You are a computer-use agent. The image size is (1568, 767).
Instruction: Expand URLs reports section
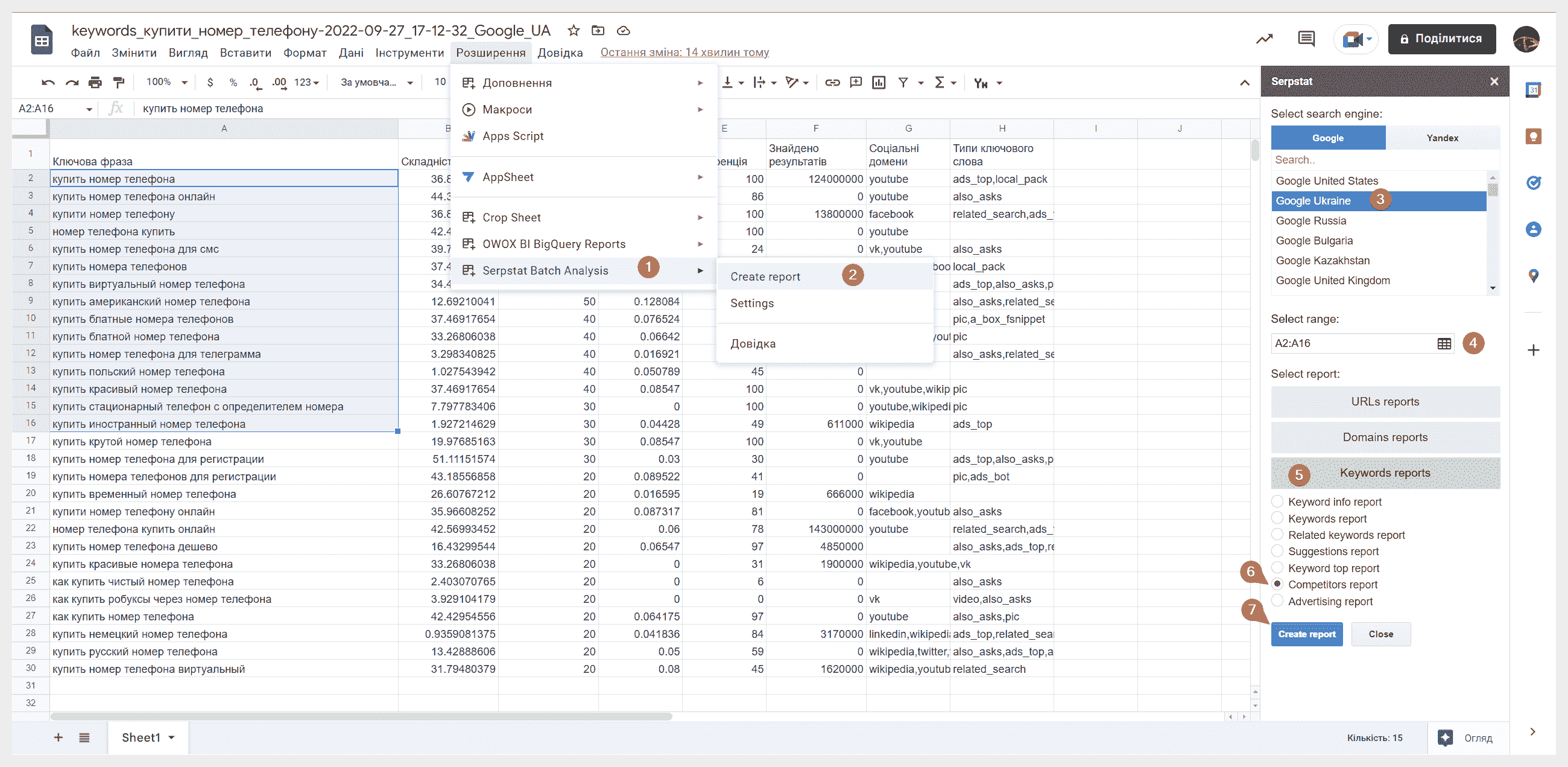pos(1385,401)
